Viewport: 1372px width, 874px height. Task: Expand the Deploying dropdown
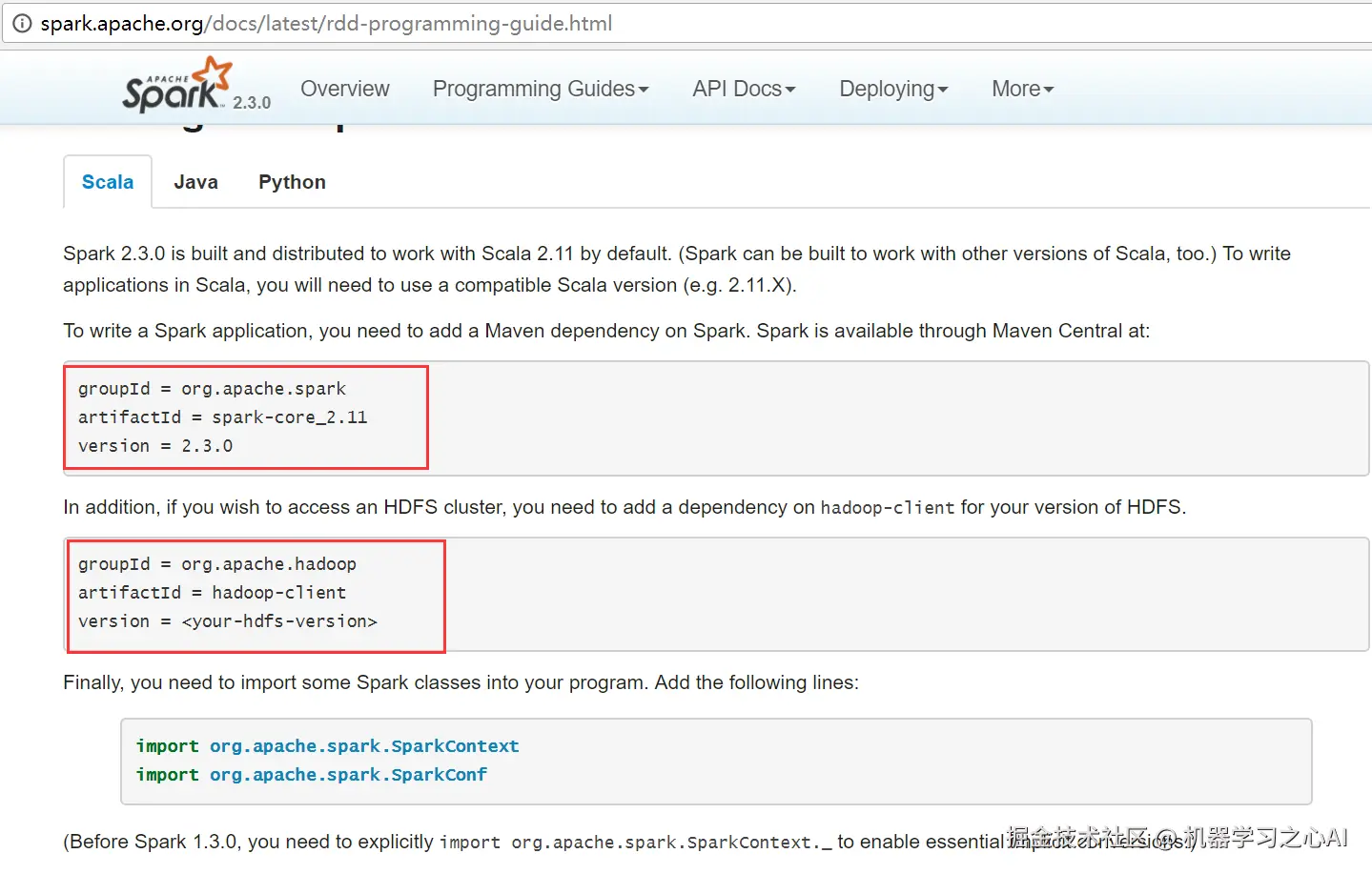coord(892,89)
